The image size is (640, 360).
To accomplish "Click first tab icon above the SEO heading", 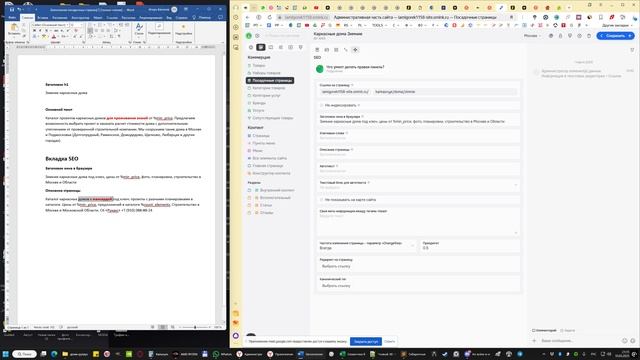I will point(317,50).
